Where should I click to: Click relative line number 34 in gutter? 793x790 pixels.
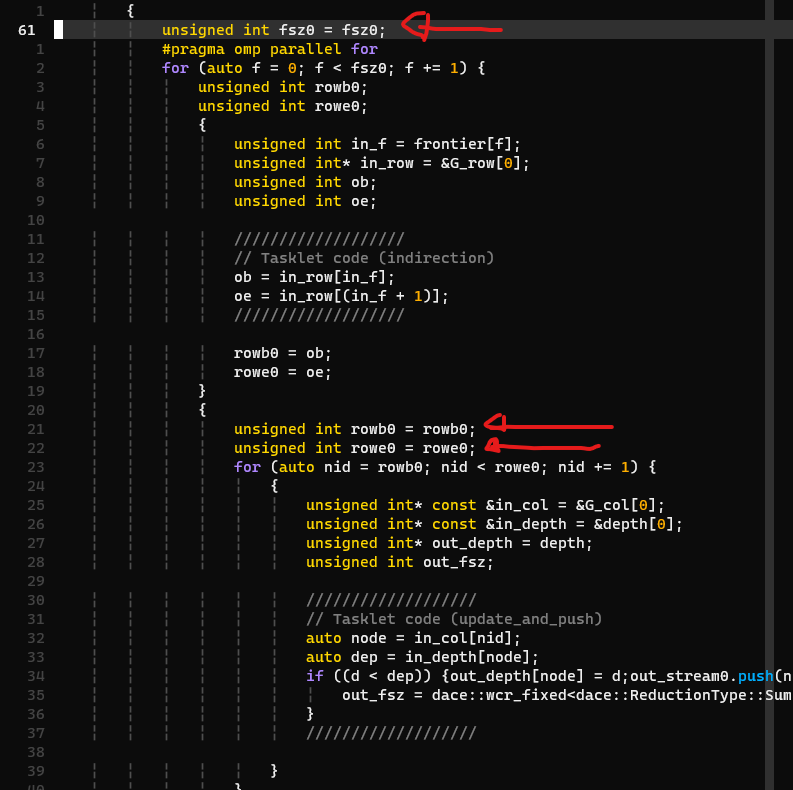pos(35,676)
